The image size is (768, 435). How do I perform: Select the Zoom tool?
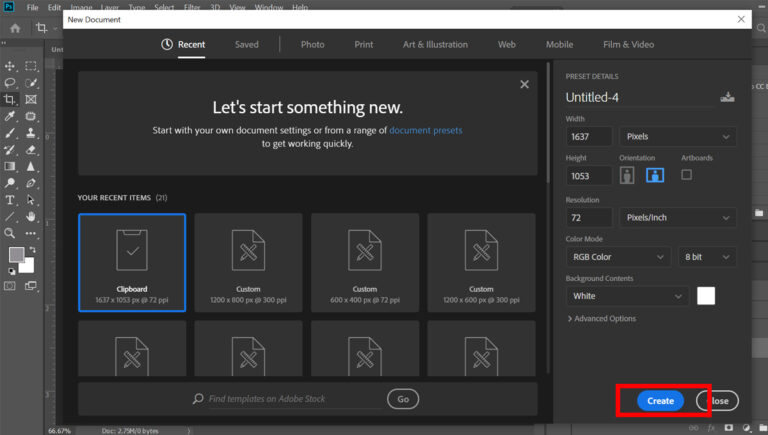[10, 233]
